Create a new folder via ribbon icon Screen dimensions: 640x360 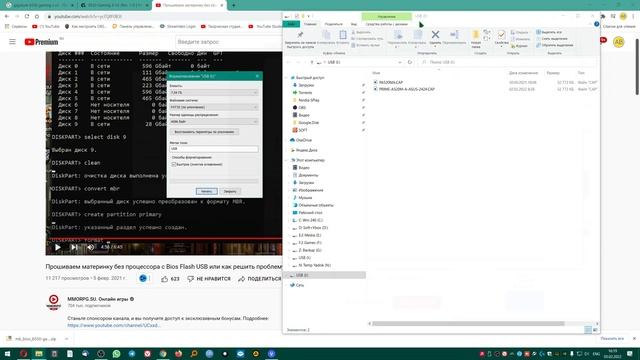click(476, 35)
